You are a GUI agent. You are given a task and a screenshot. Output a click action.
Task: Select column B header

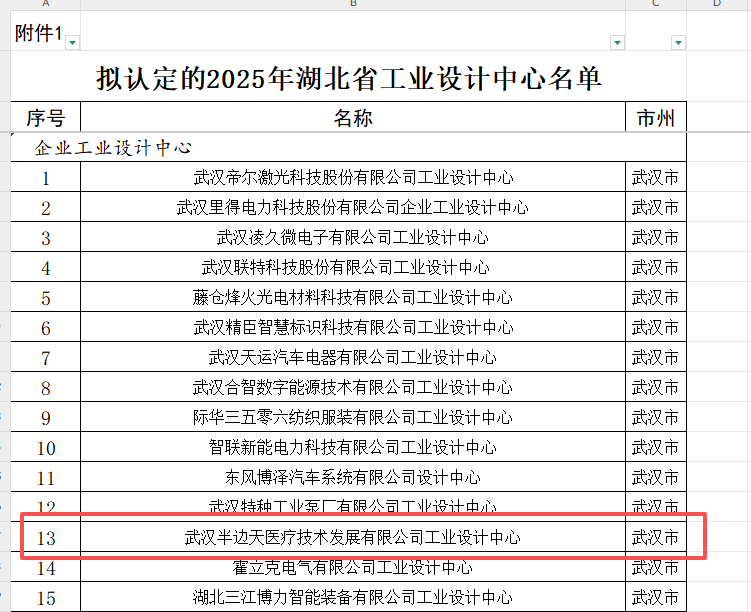(x=353, y=5)
